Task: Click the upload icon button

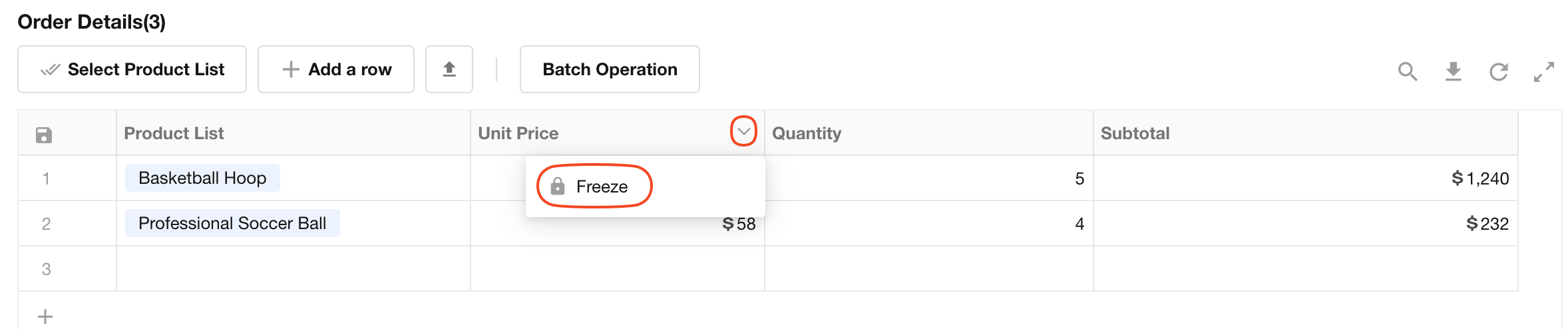Action: (x=449, y=69)
